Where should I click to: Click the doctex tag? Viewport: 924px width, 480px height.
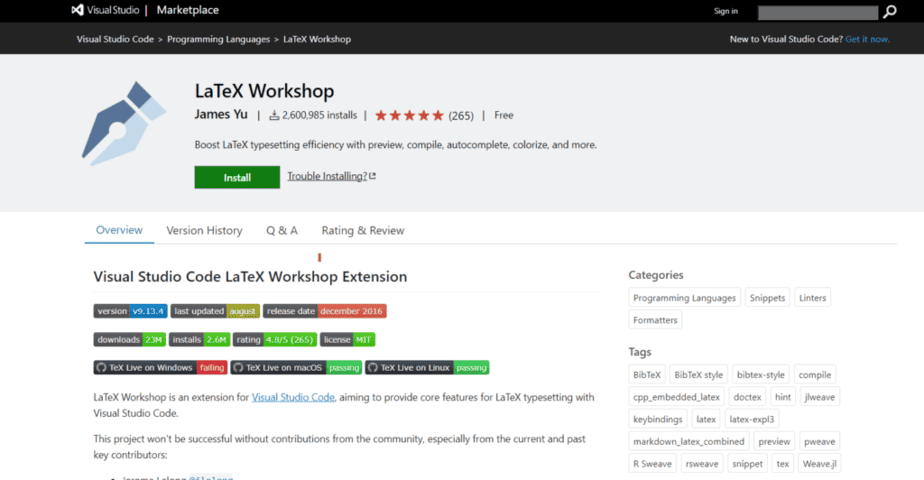(747, 397)
